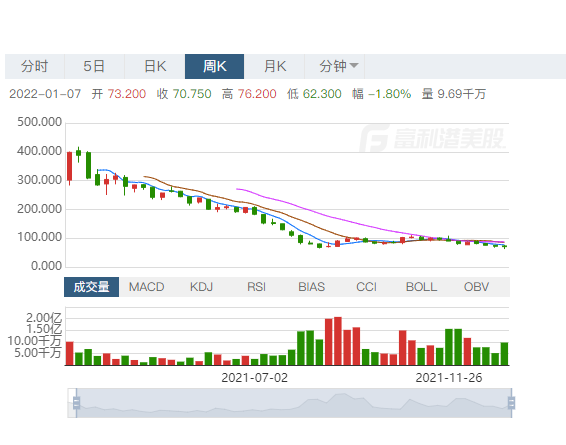Switch indicator to CCI
Screen dimensions: 566x445
(366, 287)
